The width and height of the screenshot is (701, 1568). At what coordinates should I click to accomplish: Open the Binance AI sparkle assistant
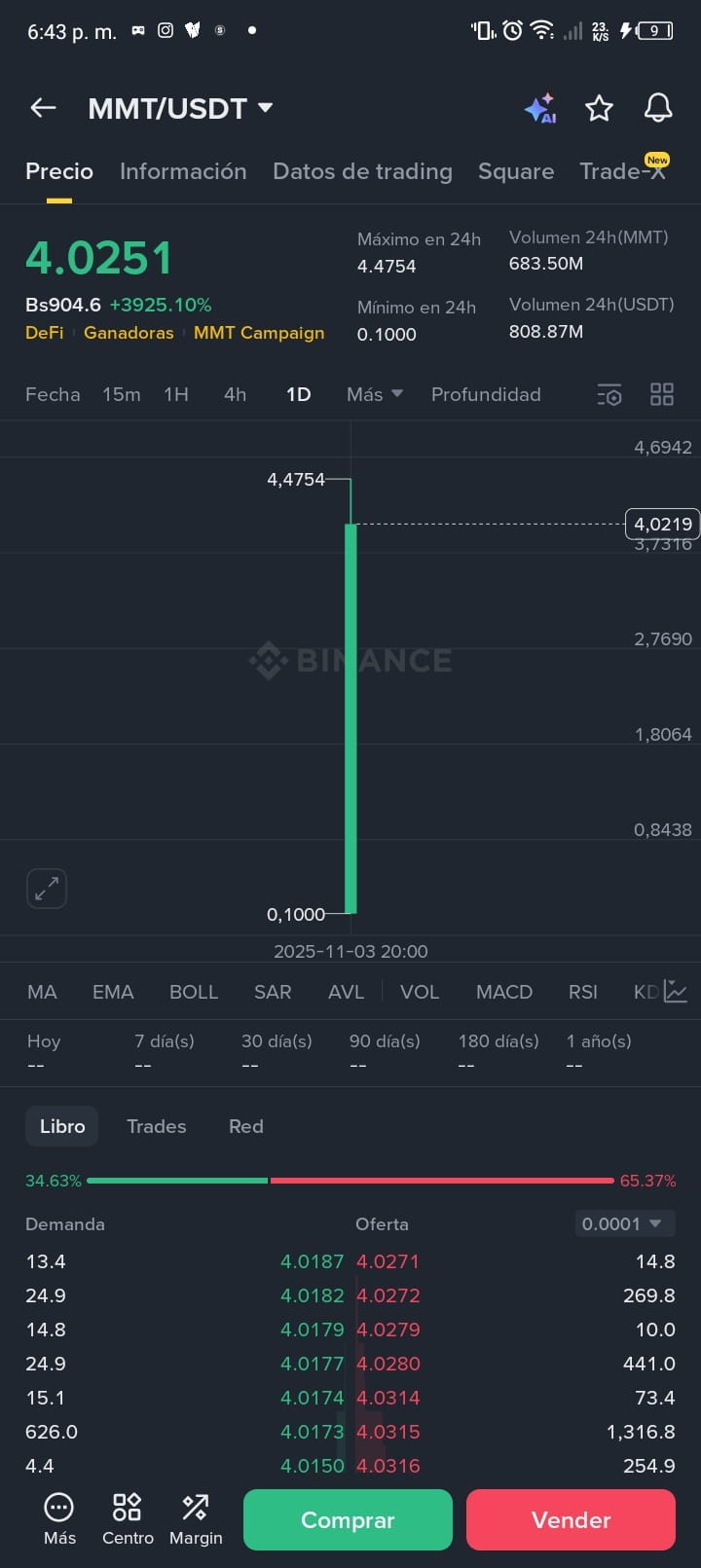click(540, 108)
